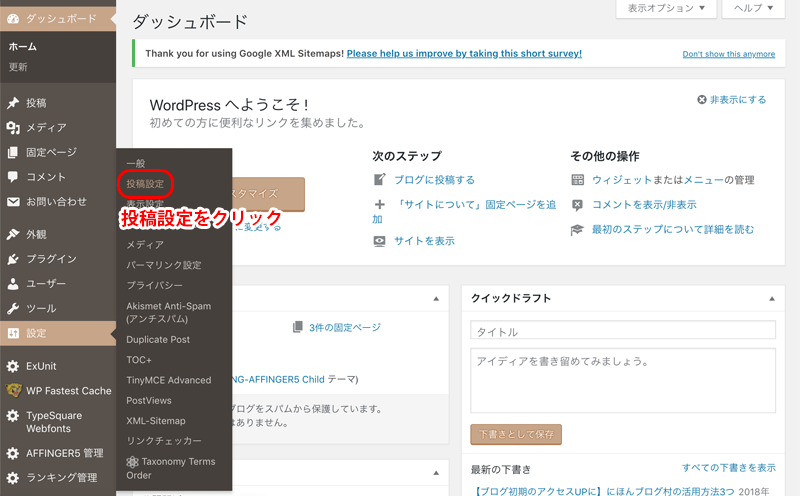Click the pages icon beside 3件の固定ページ
The width and height of the screenshot is (800, 496).
point(297,327)
